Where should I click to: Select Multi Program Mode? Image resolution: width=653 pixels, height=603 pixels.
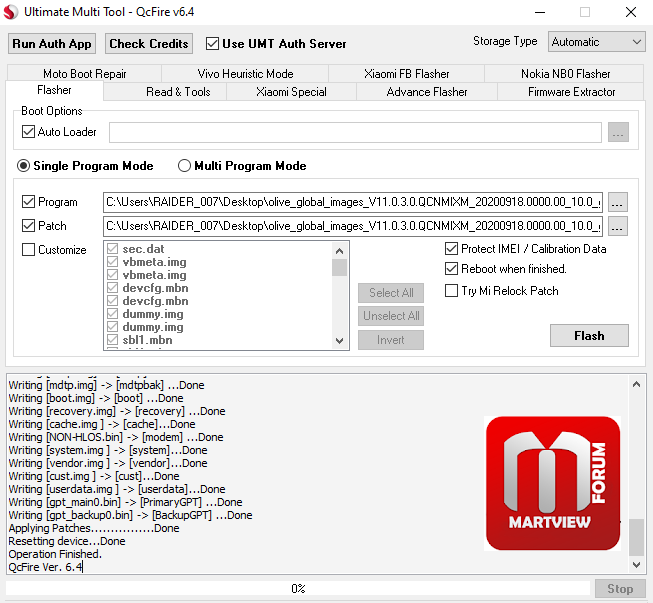[x=184, y=166]
